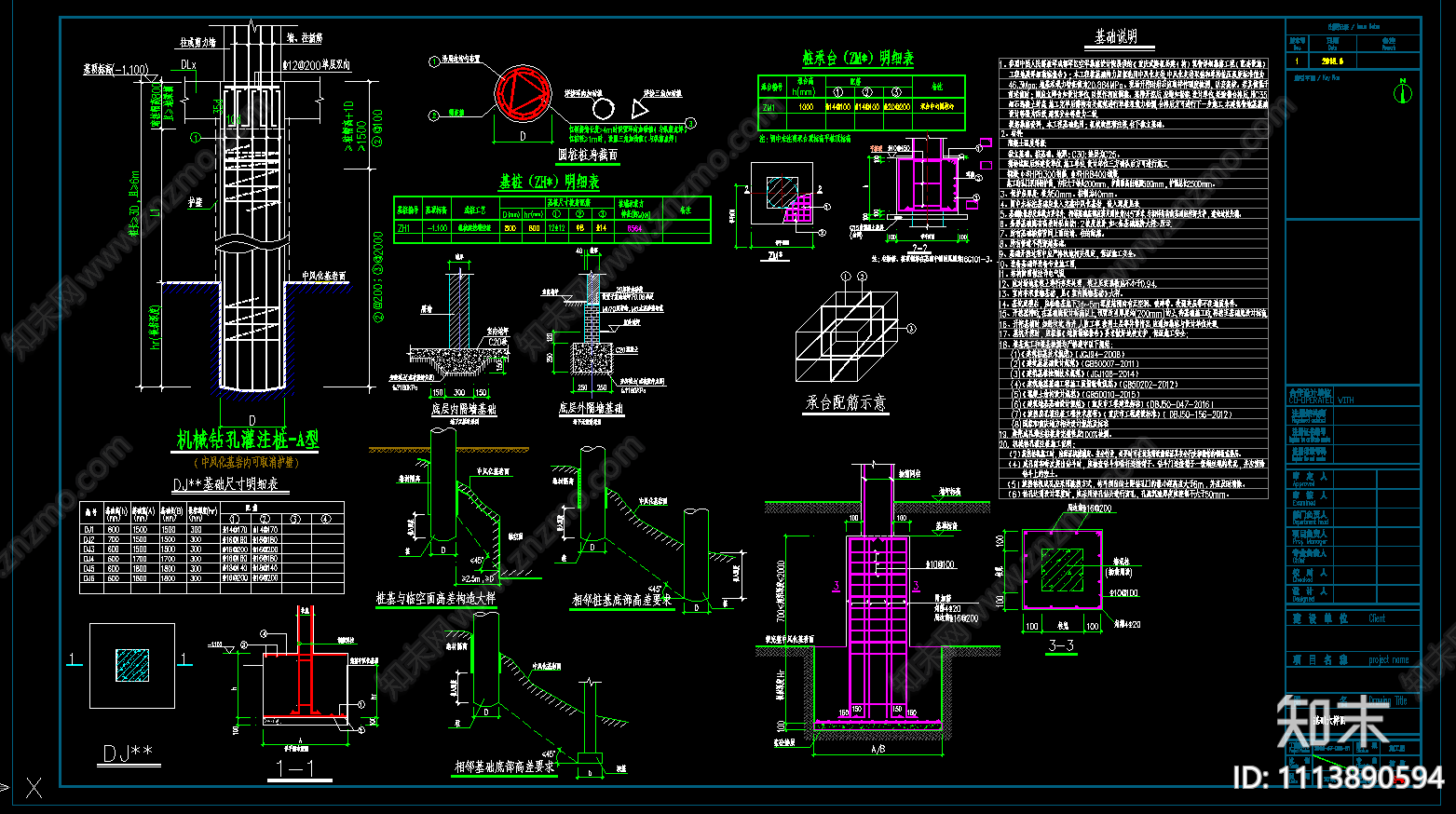Click the UCS X axis icon
The width and height of the screenshot is (1456, 814).
(34, 788)
